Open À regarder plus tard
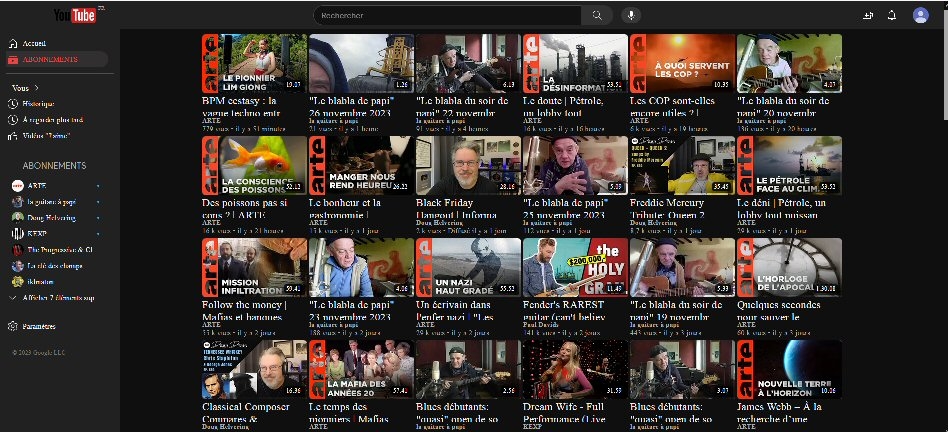948x432 pixels. pyautogui.click(x=53, y=120)
